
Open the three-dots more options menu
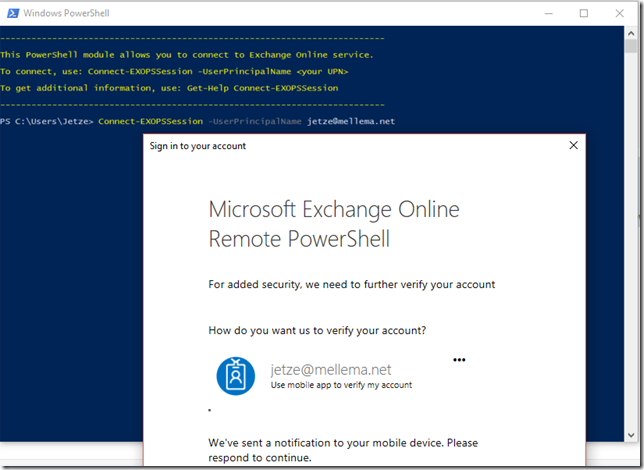pyautogui.click(x=459, y=360)
